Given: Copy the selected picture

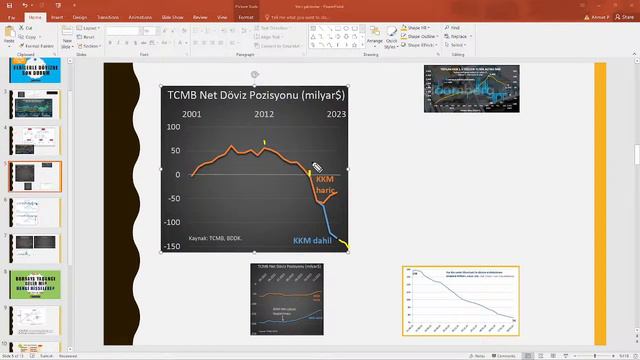Looking at the screenshot, I should pos(28,37).
